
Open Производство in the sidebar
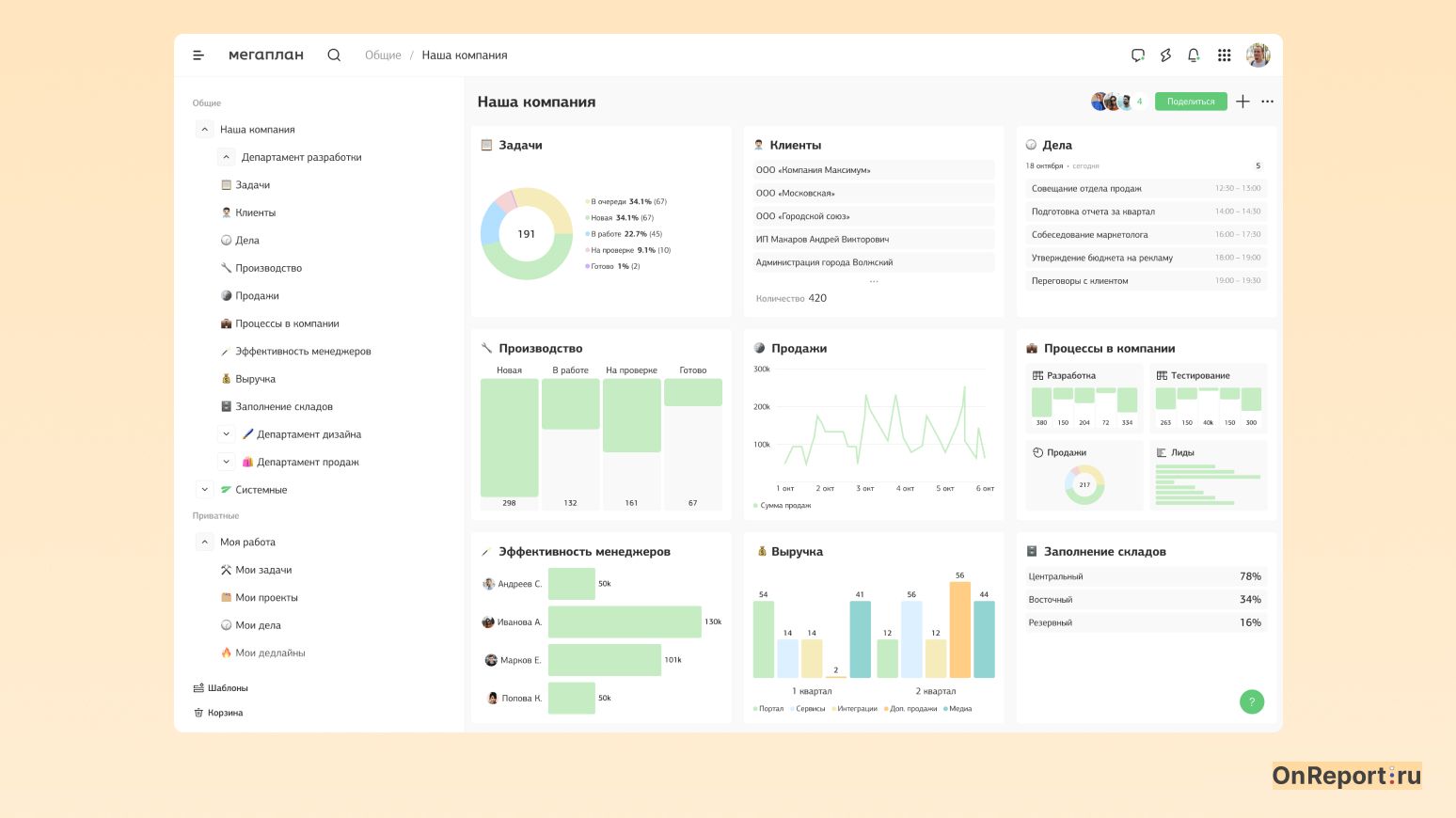tap(261, 268)
